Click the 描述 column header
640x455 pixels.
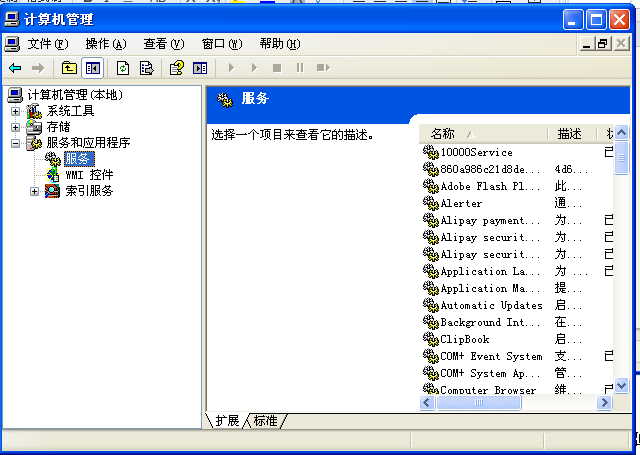click(x=571, y=133)
